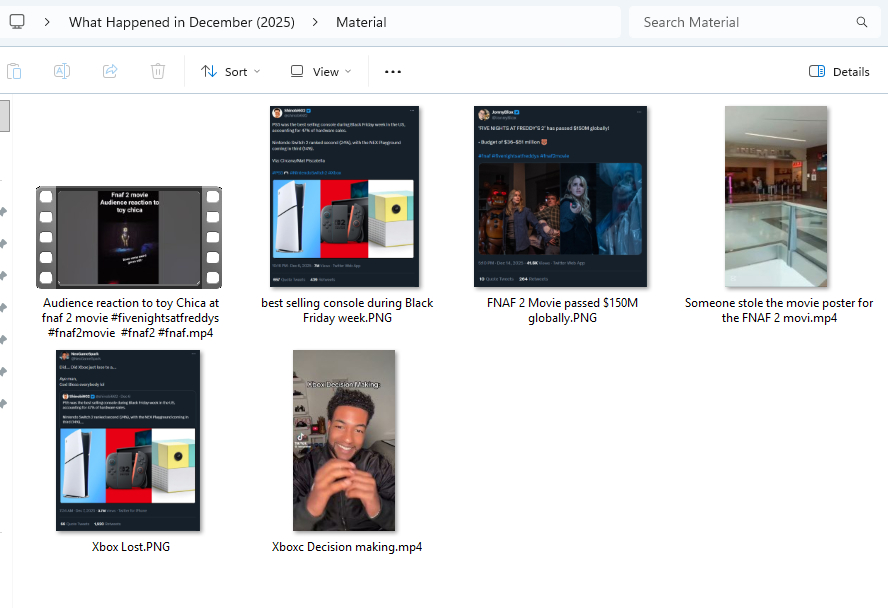The image size is (888, 608).
Task: Open the Sort dropdown
Action: 230,72
